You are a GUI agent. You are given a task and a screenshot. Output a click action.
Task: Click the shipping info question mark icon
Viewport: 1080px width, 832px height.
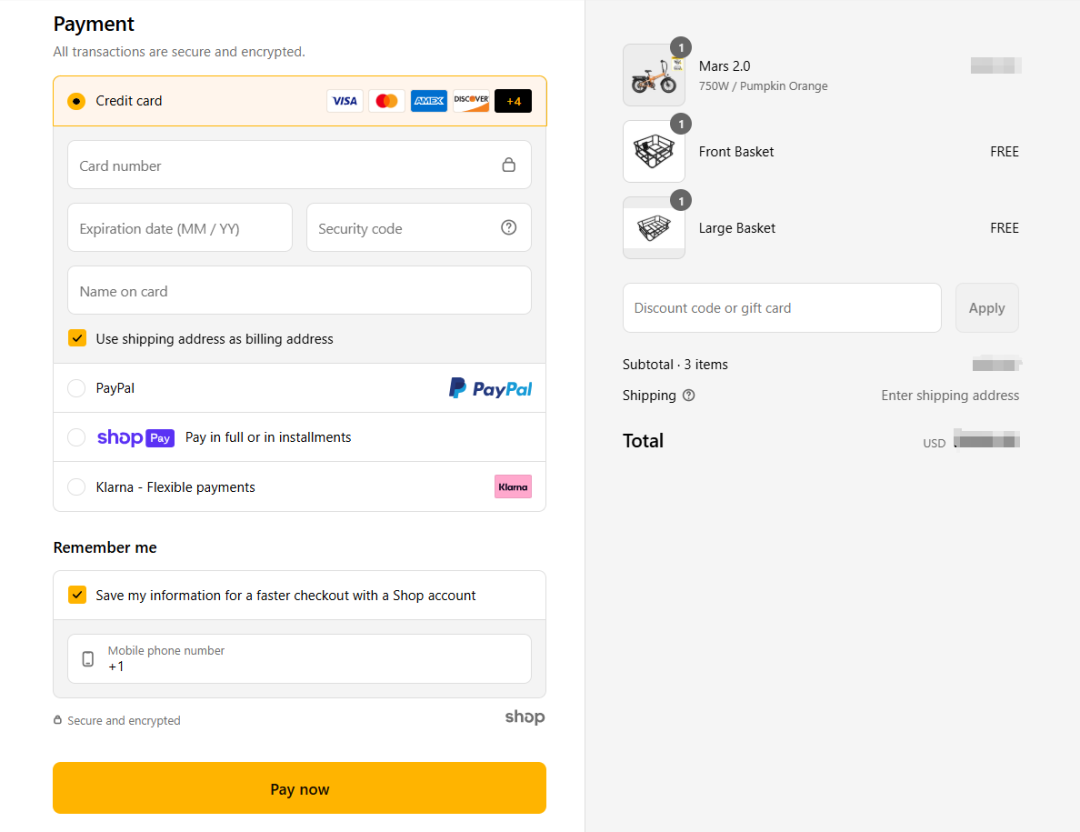pos(689,396)
